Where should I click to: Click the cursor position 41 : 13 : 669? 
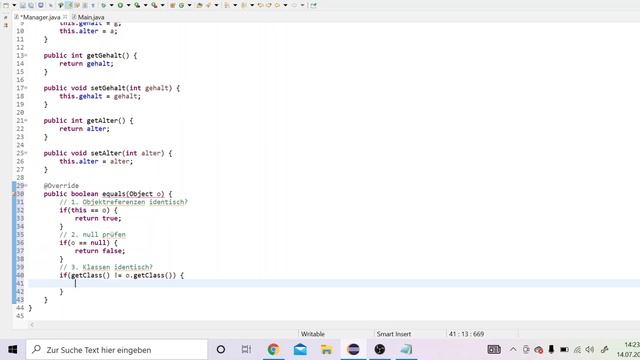click(x=466, y=334)
